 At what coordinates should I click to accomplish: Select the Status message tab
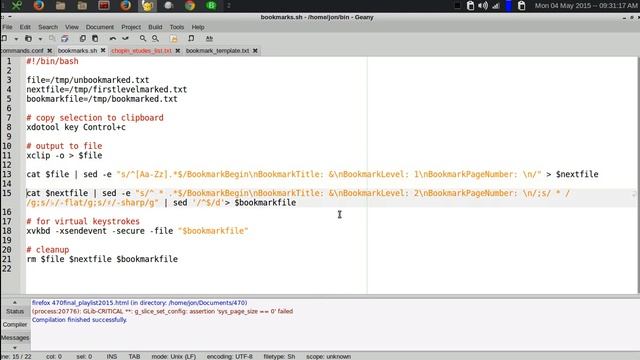click(15, 311)
